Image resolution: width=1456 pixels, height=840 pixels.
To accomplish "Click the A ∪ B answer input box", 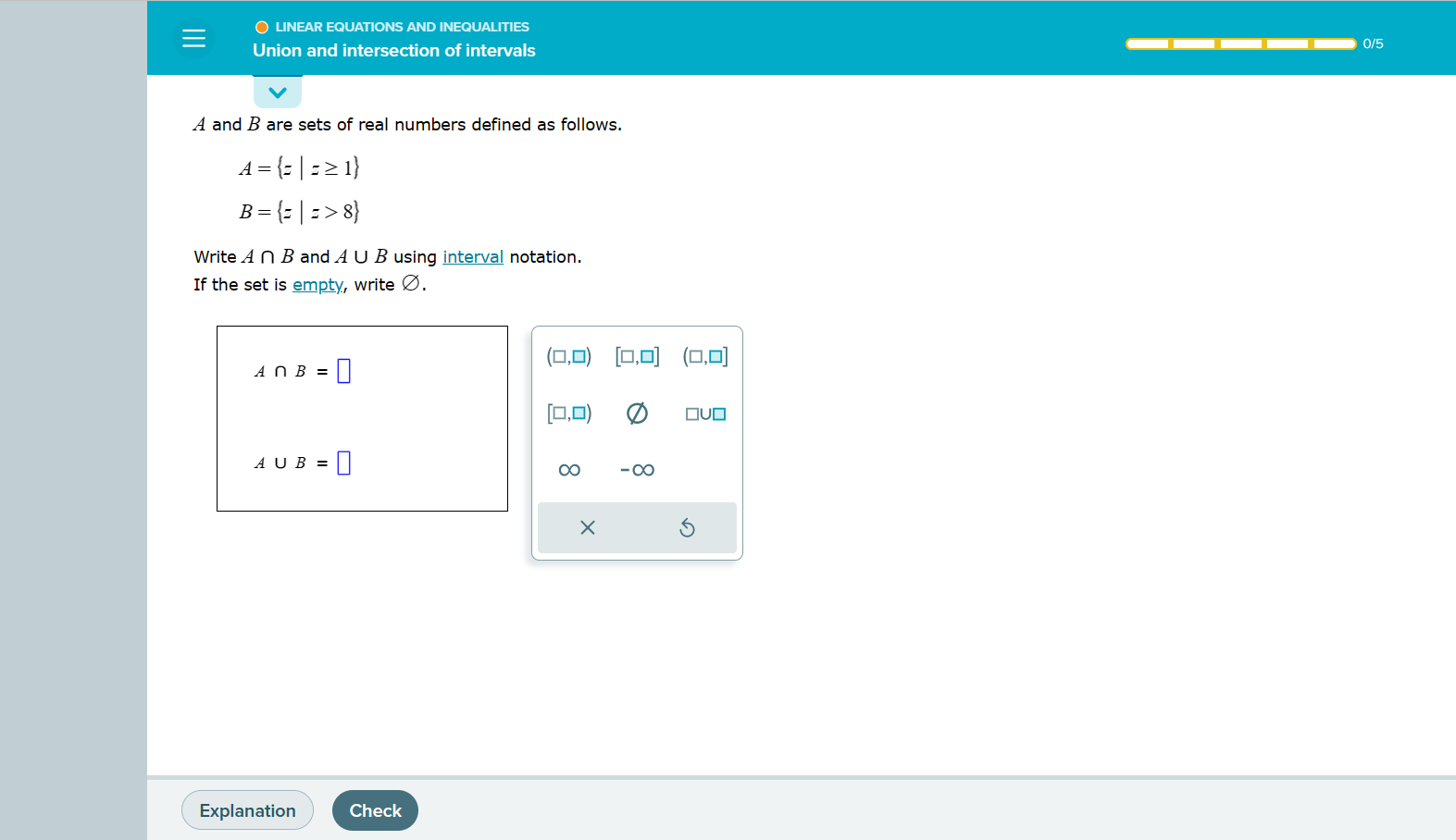I will click(344, 463).
